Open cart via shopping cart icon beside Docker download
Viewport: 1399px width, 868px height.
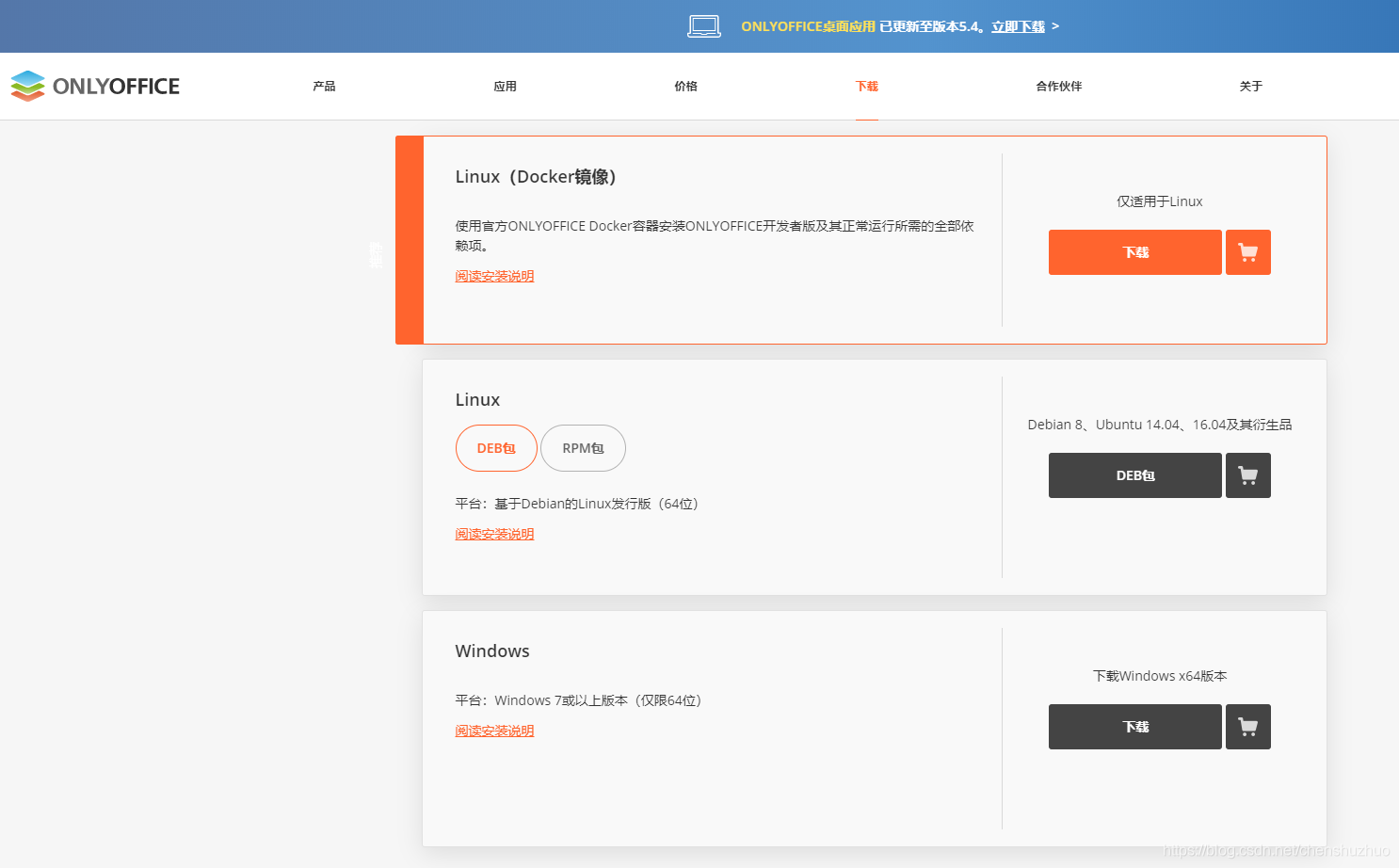(1248, 252)
